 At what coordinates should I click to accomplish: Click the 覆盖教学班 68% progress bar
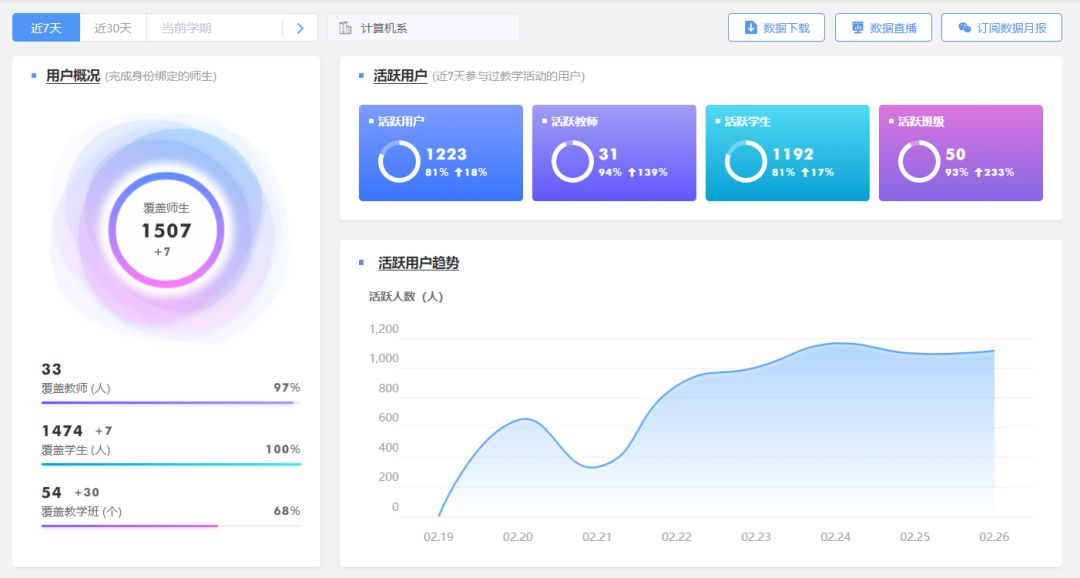coord(171,526)
